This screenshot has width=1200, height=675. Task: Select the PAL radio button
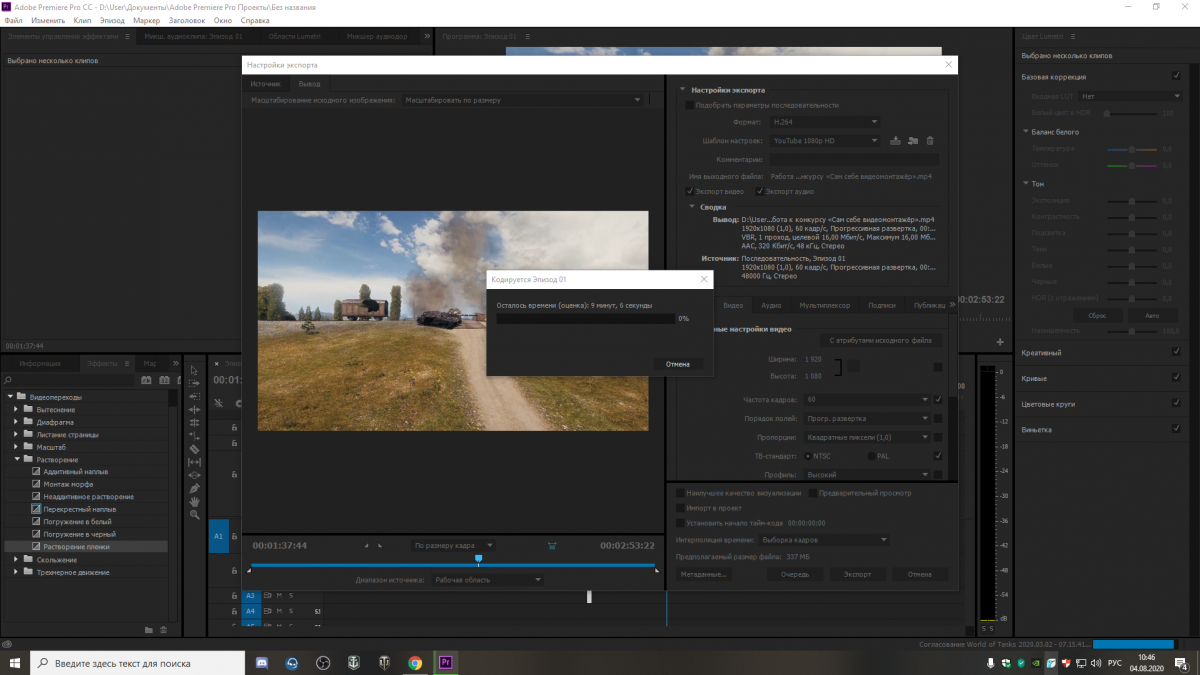[871, 456]
